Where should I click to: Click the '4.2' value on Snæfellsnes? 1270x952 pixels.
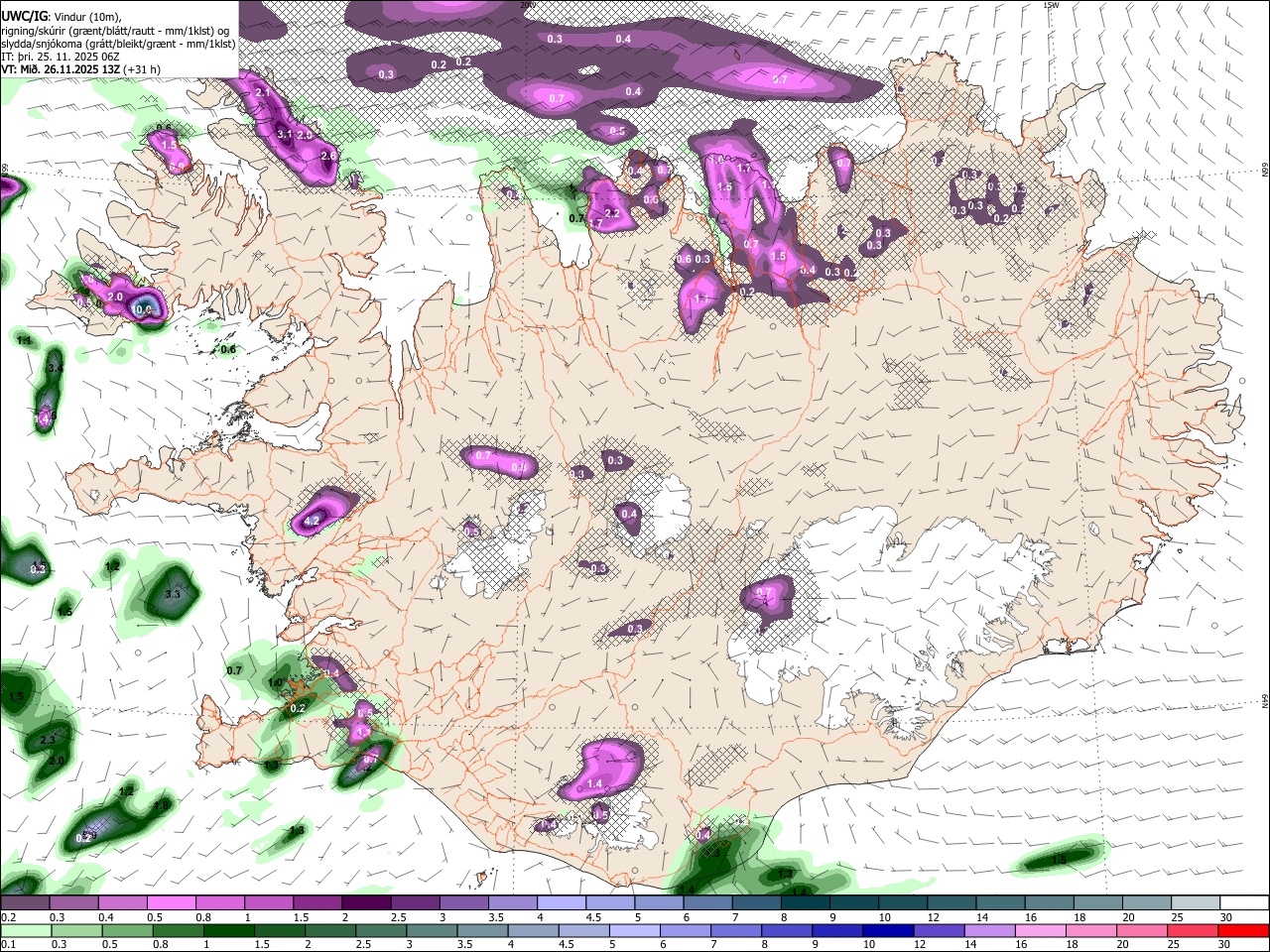(x=312, y=521)
